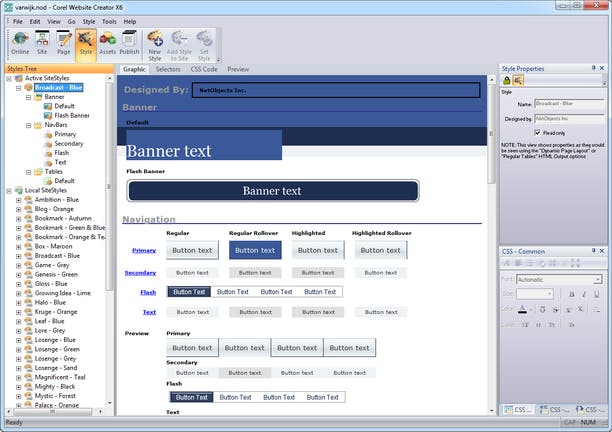
Task: Open the Assets view icon
Action: click(x=107, y=42)
